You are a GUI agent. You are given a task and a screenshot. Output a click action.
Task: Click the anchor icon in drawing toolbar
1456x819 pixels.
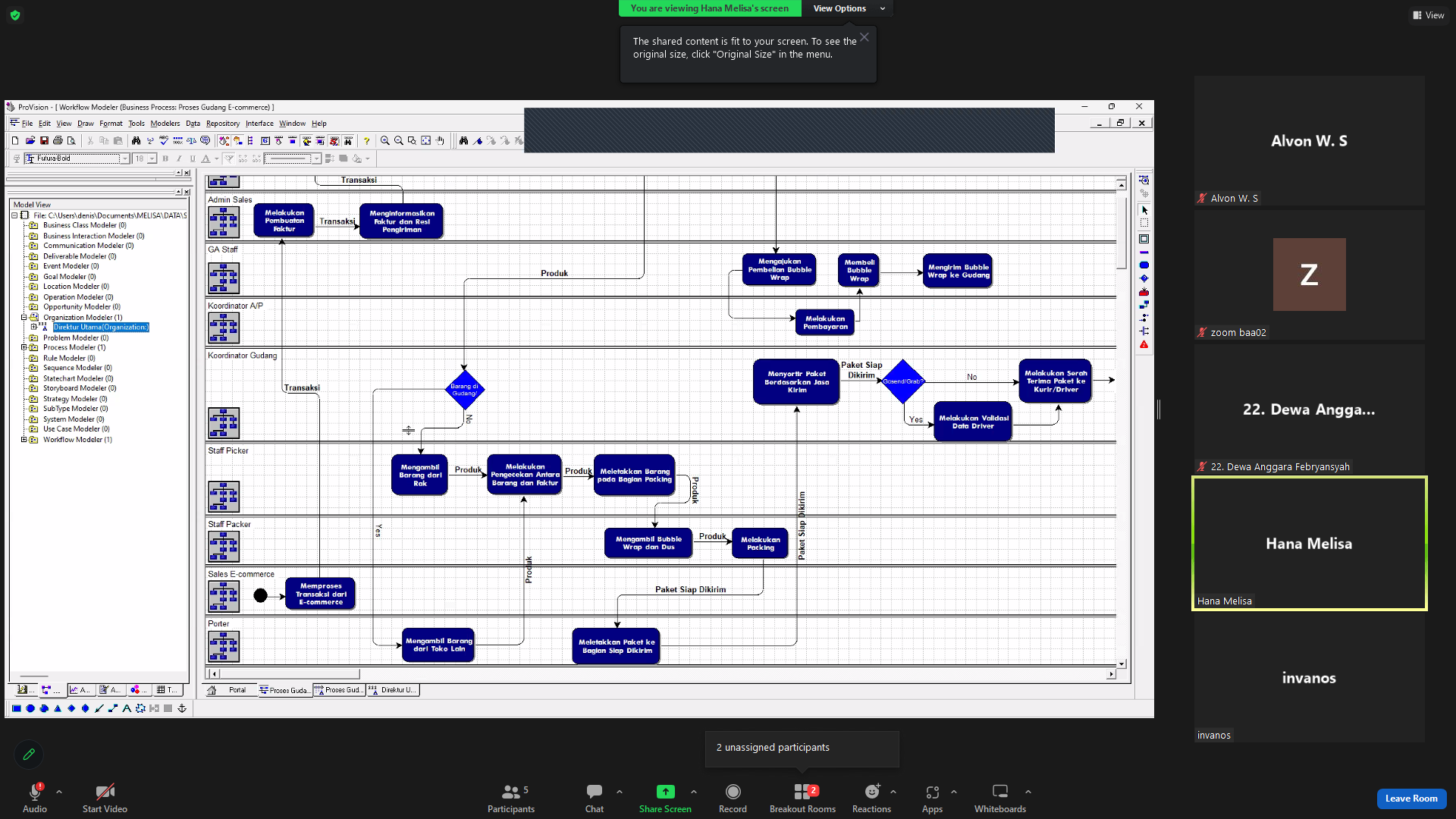[182, 708]
